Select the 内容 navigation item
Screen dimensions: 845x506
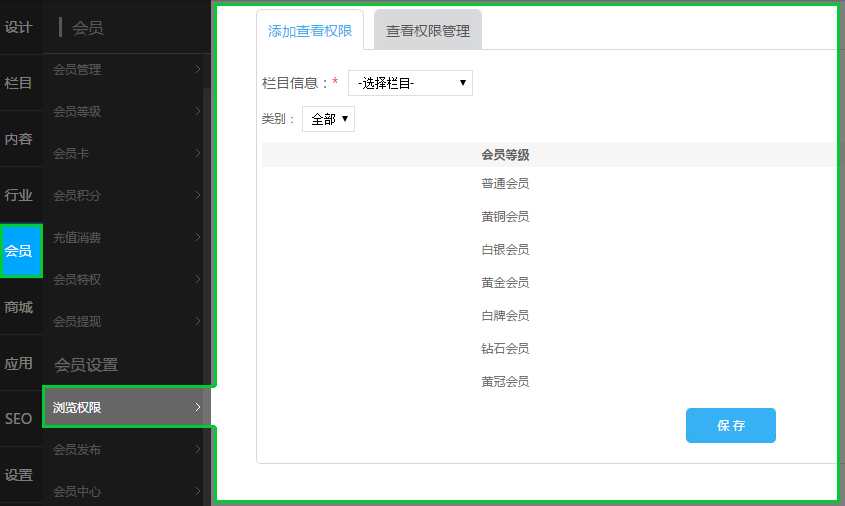pos(19,139)
